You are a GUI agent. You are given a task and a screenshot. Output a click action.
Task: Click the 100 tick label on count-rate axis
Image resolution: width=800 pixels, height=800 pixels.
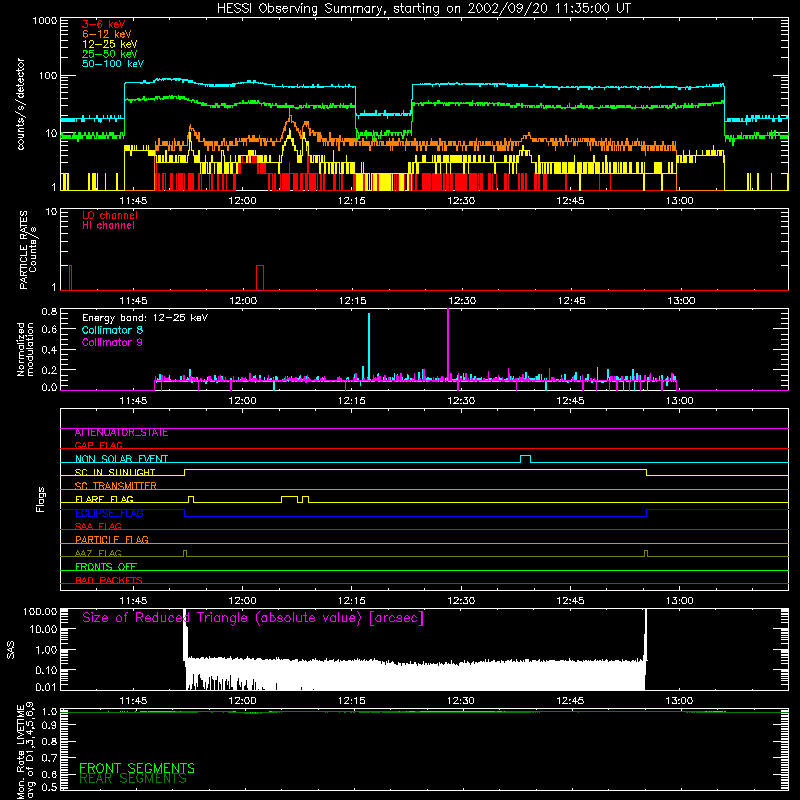click(48, 76)
